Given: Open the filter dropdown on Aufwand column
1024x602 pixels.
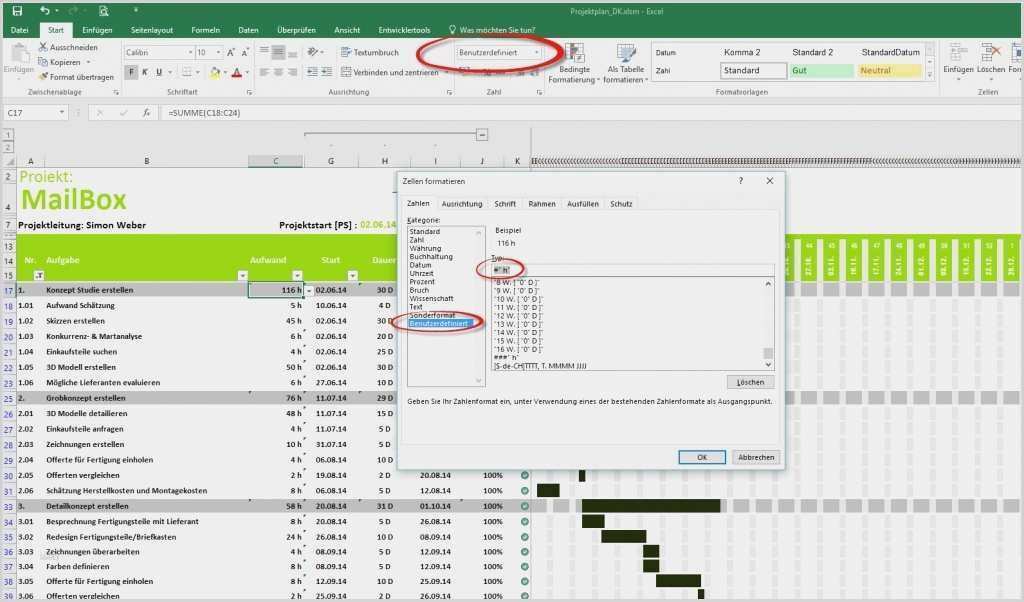Looking at the screenshot, I should (298, 275).
